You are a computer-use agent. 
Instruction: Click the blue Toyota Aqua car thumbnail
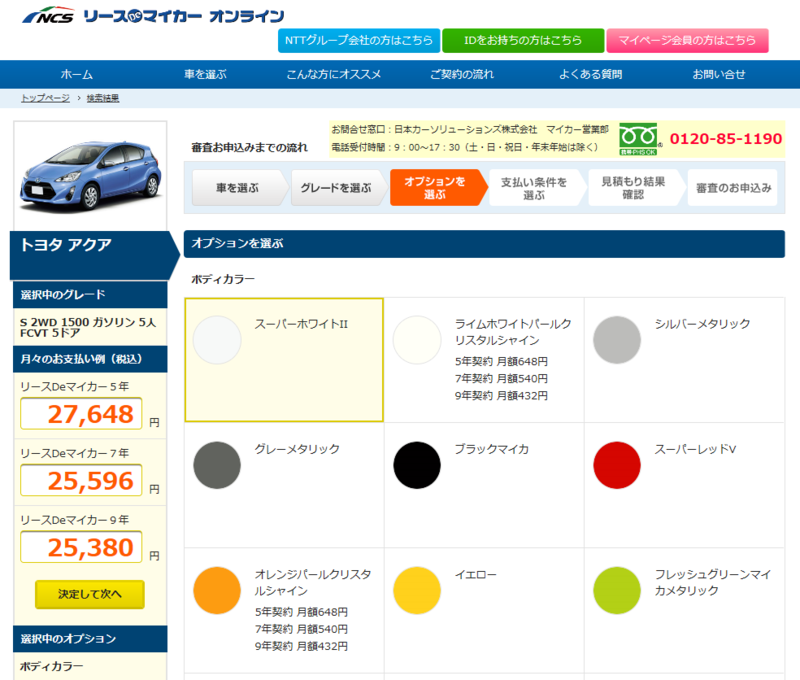tap(88, 170)
